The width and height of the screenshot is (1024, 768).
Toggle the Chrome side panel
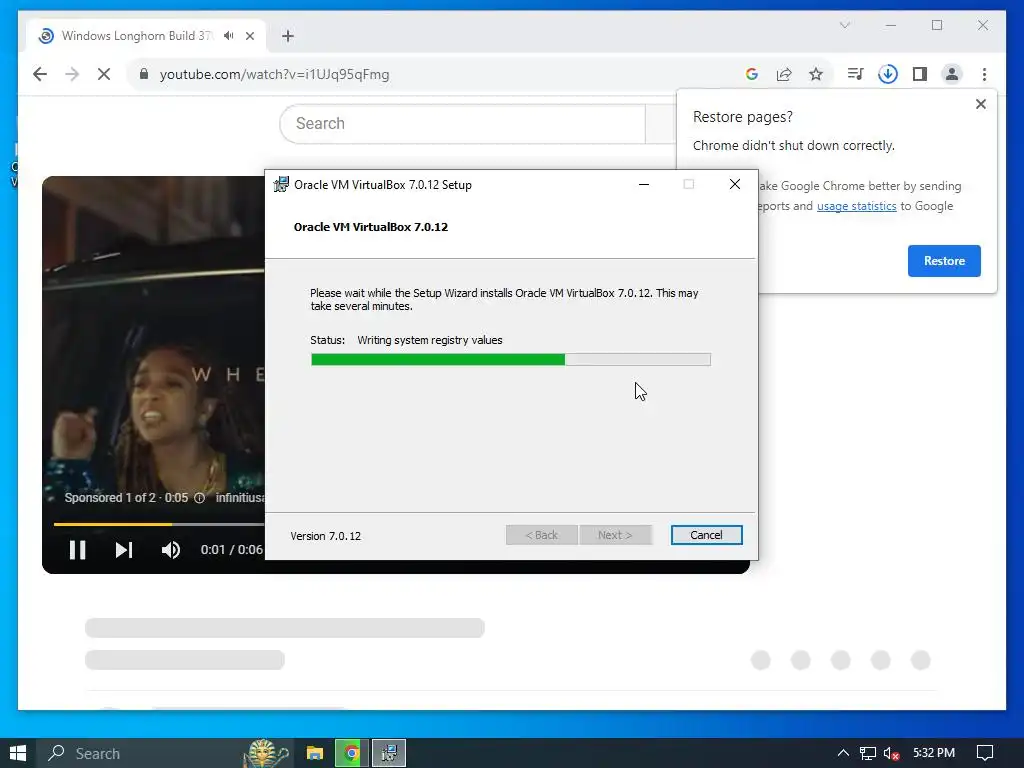click(920, 74)
